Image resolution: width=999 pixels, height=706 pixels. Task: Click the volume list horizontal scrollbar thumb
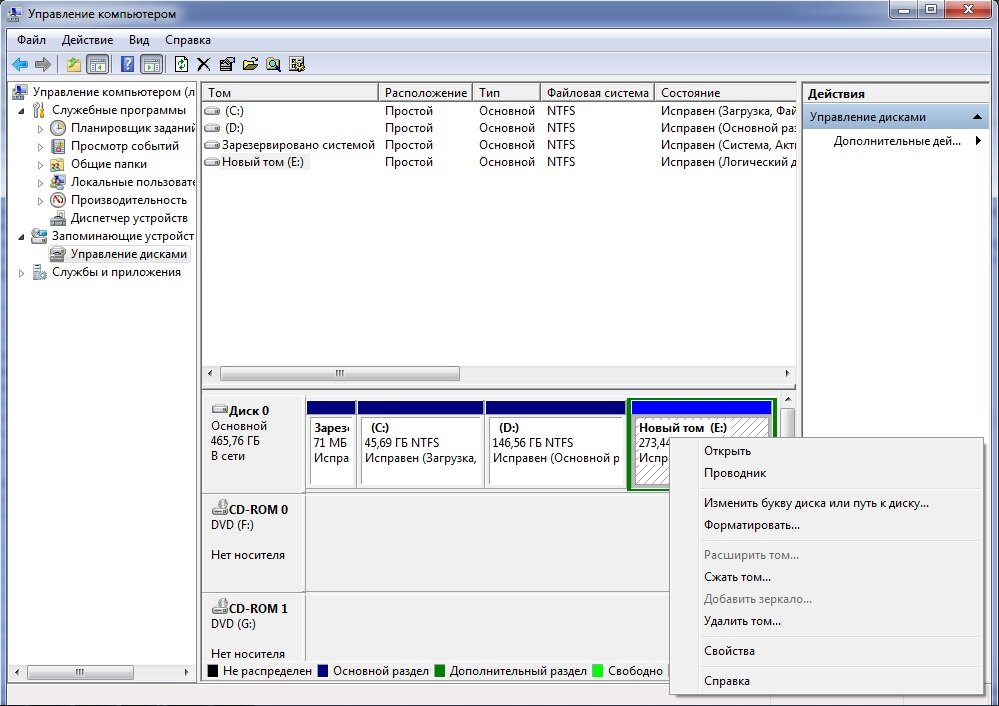click(340, 373)
